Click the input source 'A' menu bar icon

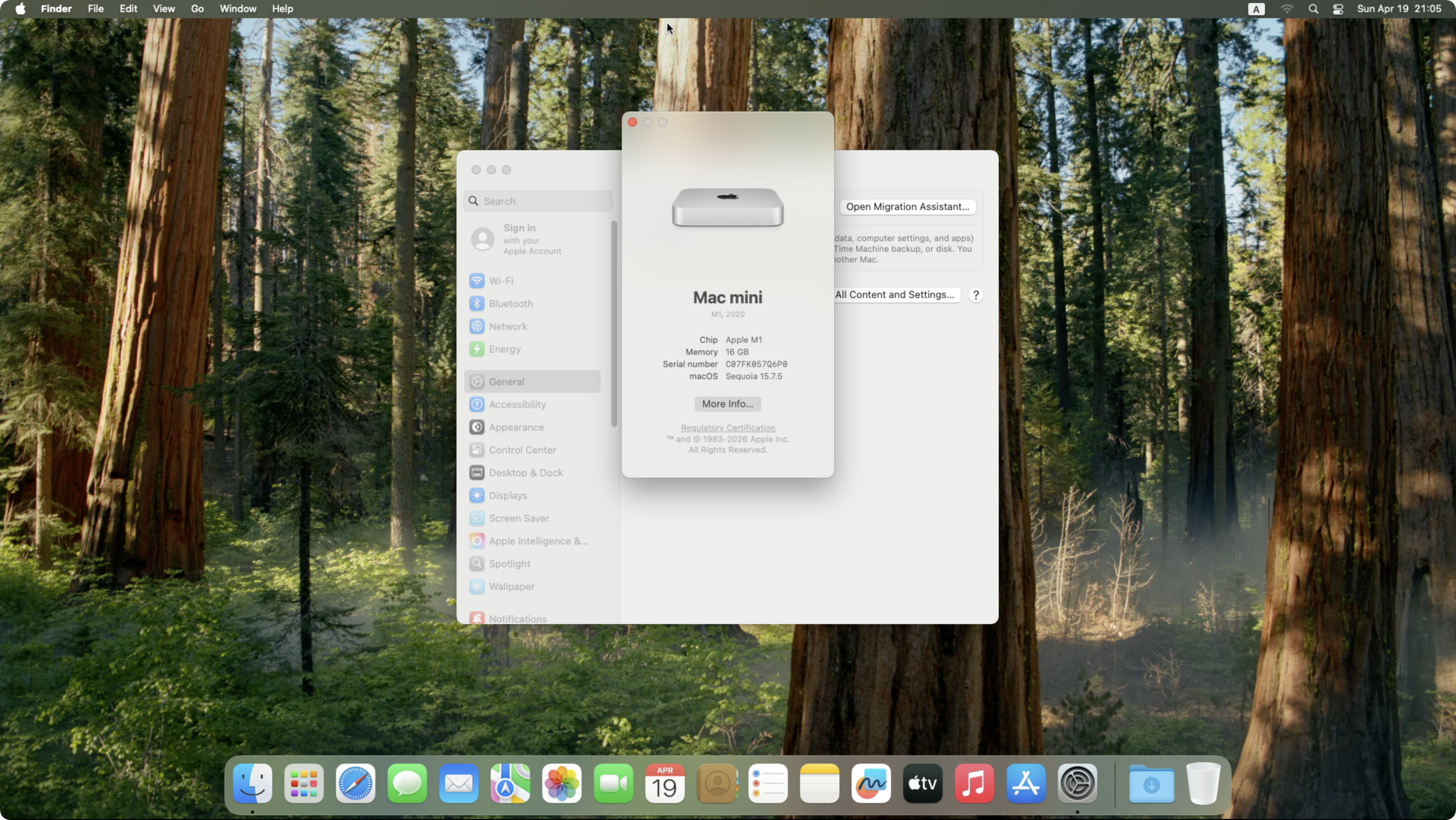(x=1256, y=9)
